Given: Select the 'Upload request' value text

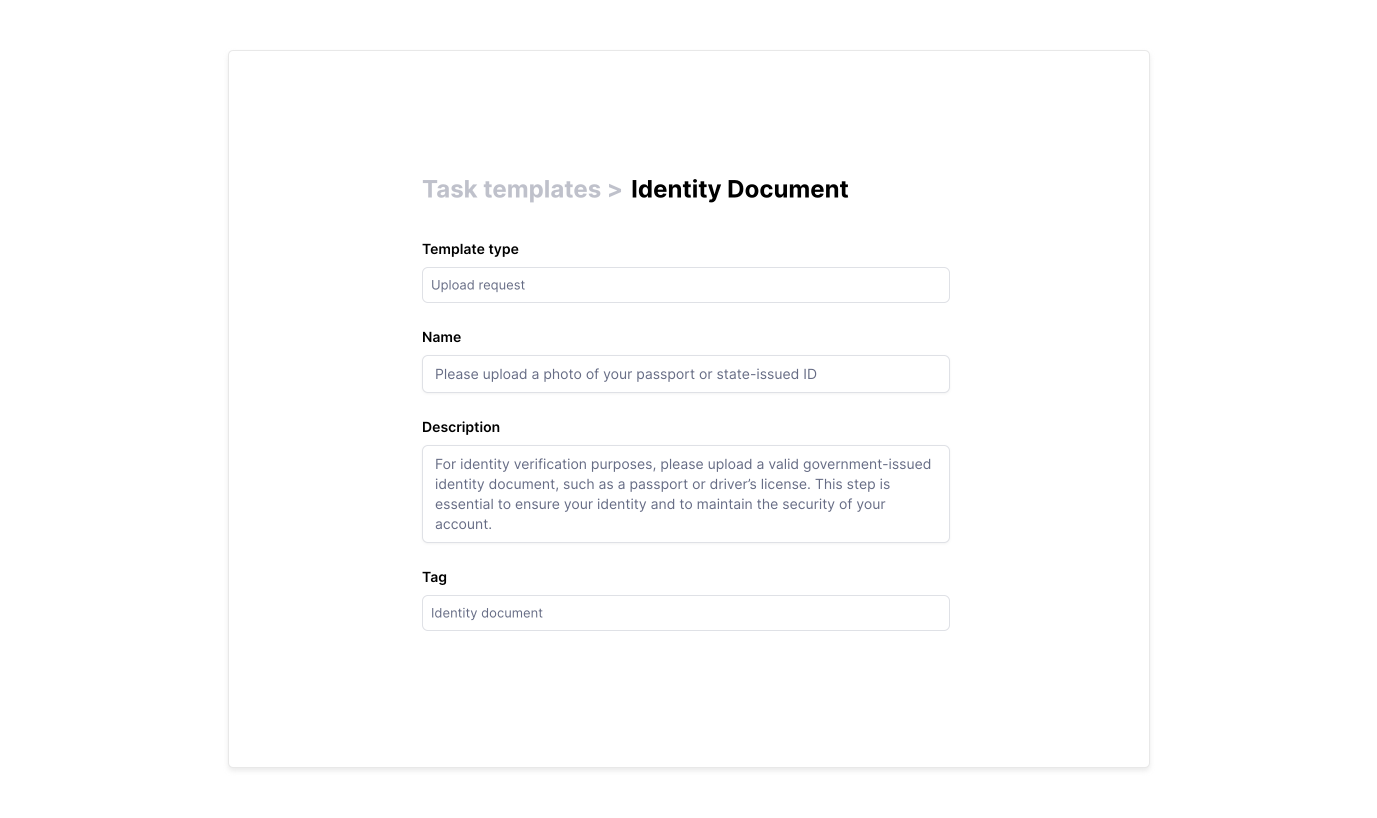Looking at the screenshot, I should 478,285.
